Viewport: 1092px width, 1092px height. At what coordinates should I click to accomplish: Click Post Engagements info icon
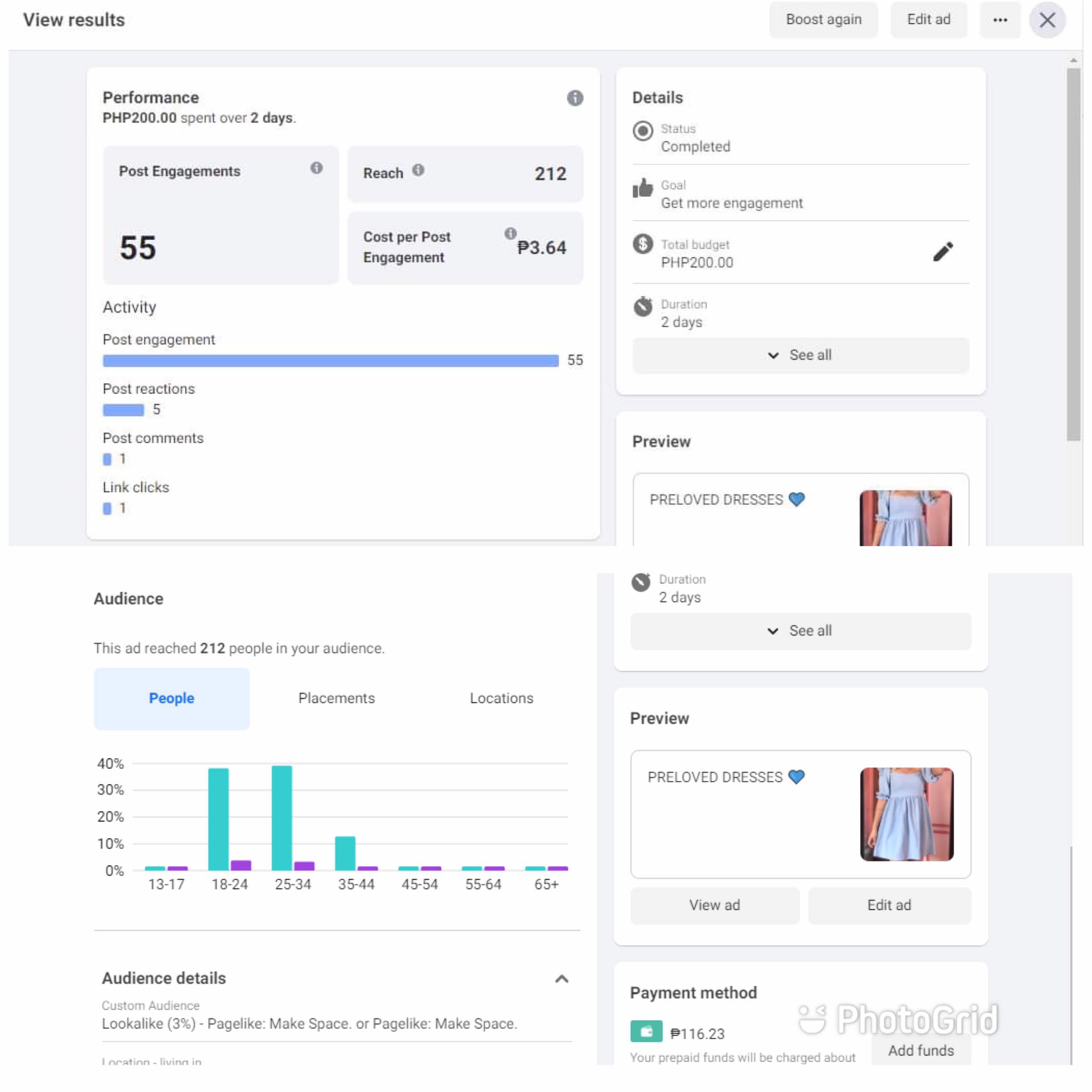(x=317, y=168)
